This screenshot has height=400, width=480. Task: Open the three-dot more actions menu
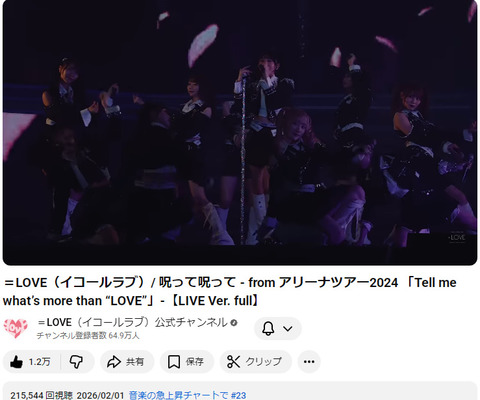pyautogui.click(x=309, y=362)
